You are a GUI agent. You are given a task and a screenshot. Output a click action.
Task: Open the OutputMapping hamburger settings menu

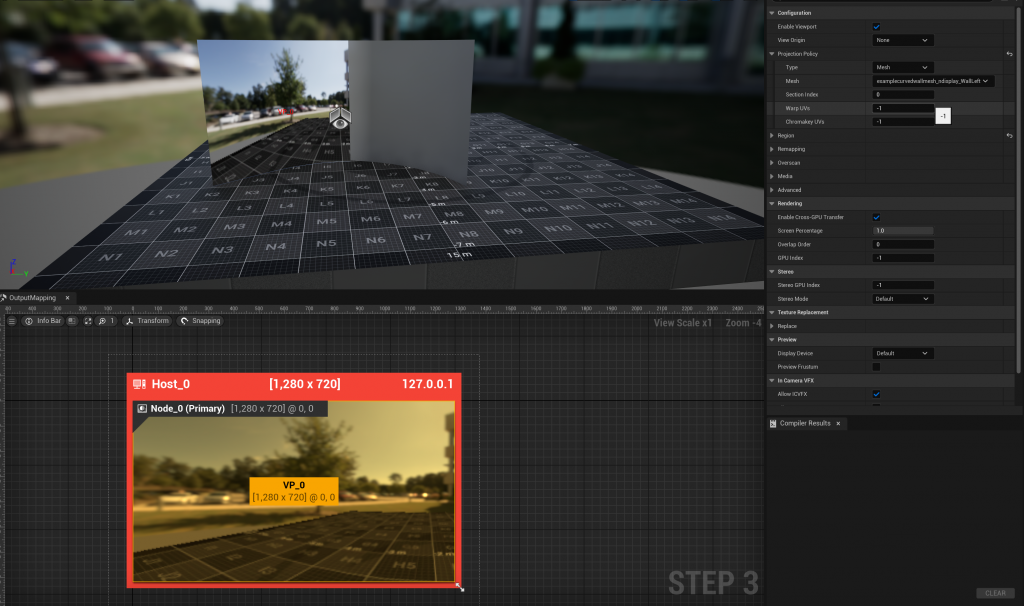(11, 321)
